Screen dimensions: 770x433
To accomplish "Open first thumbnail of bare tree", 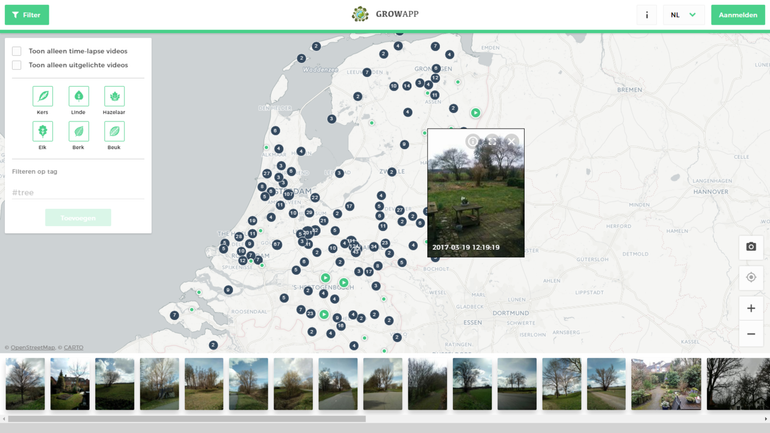I will [x=25, y=384].
